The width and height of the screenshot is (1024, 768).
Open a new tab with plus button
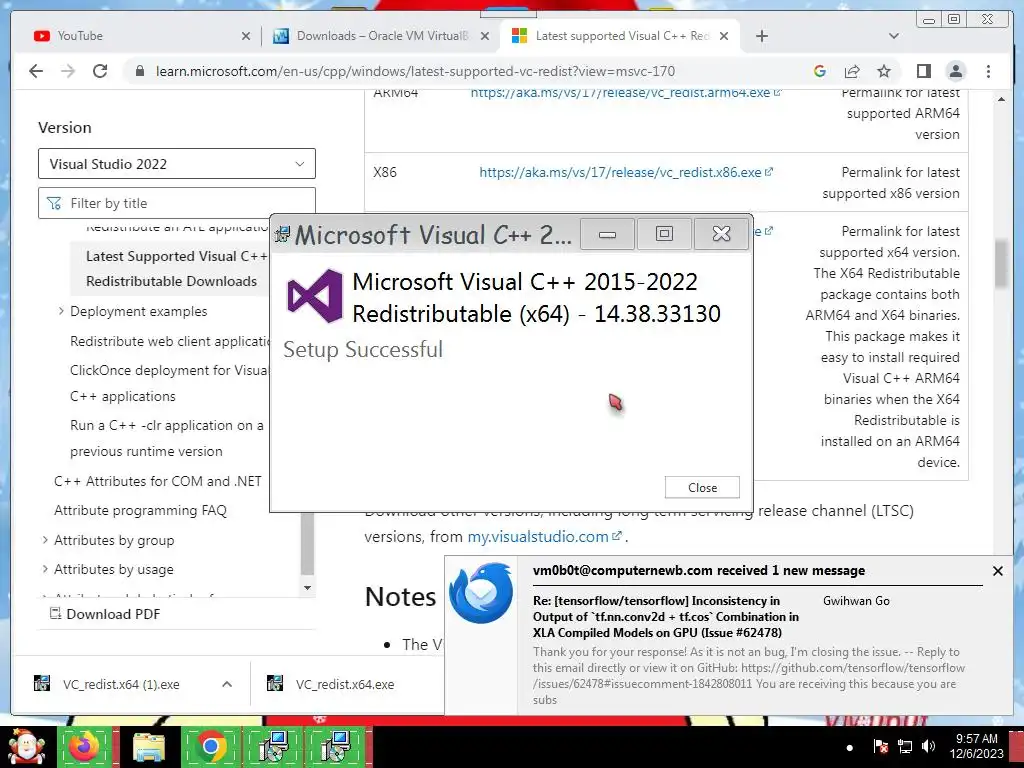coord(761,36)
